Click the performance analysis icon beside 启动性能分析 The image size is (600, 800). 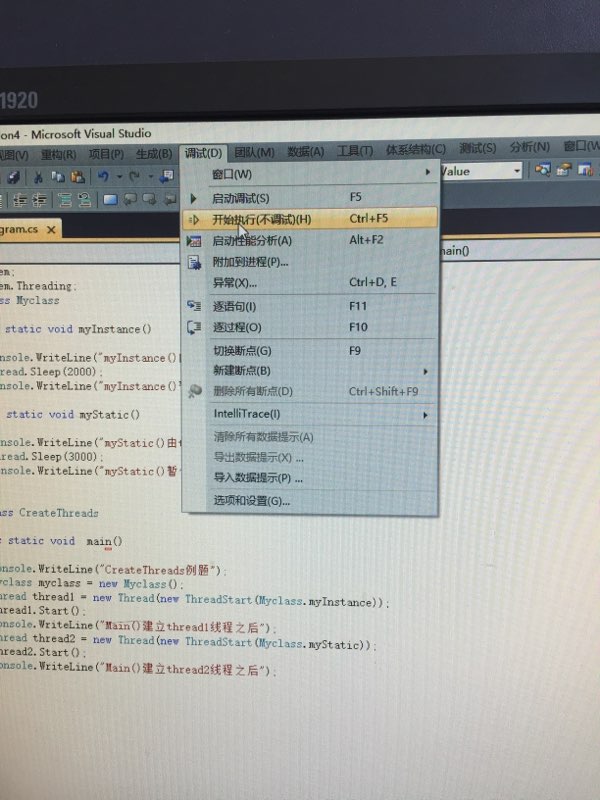coord(194,241)
